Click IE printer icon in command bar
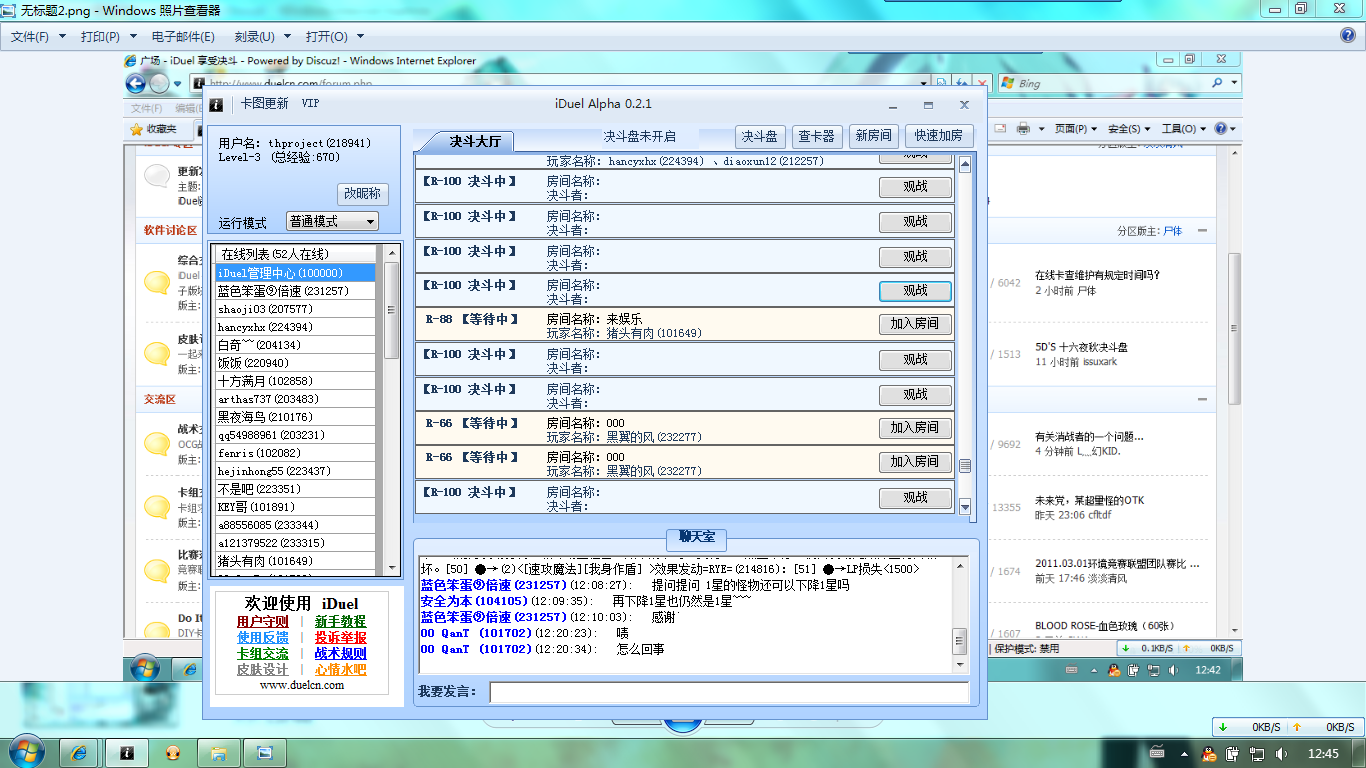The width and height of the screenshot is (1366, 768). tap(1023, 129)
